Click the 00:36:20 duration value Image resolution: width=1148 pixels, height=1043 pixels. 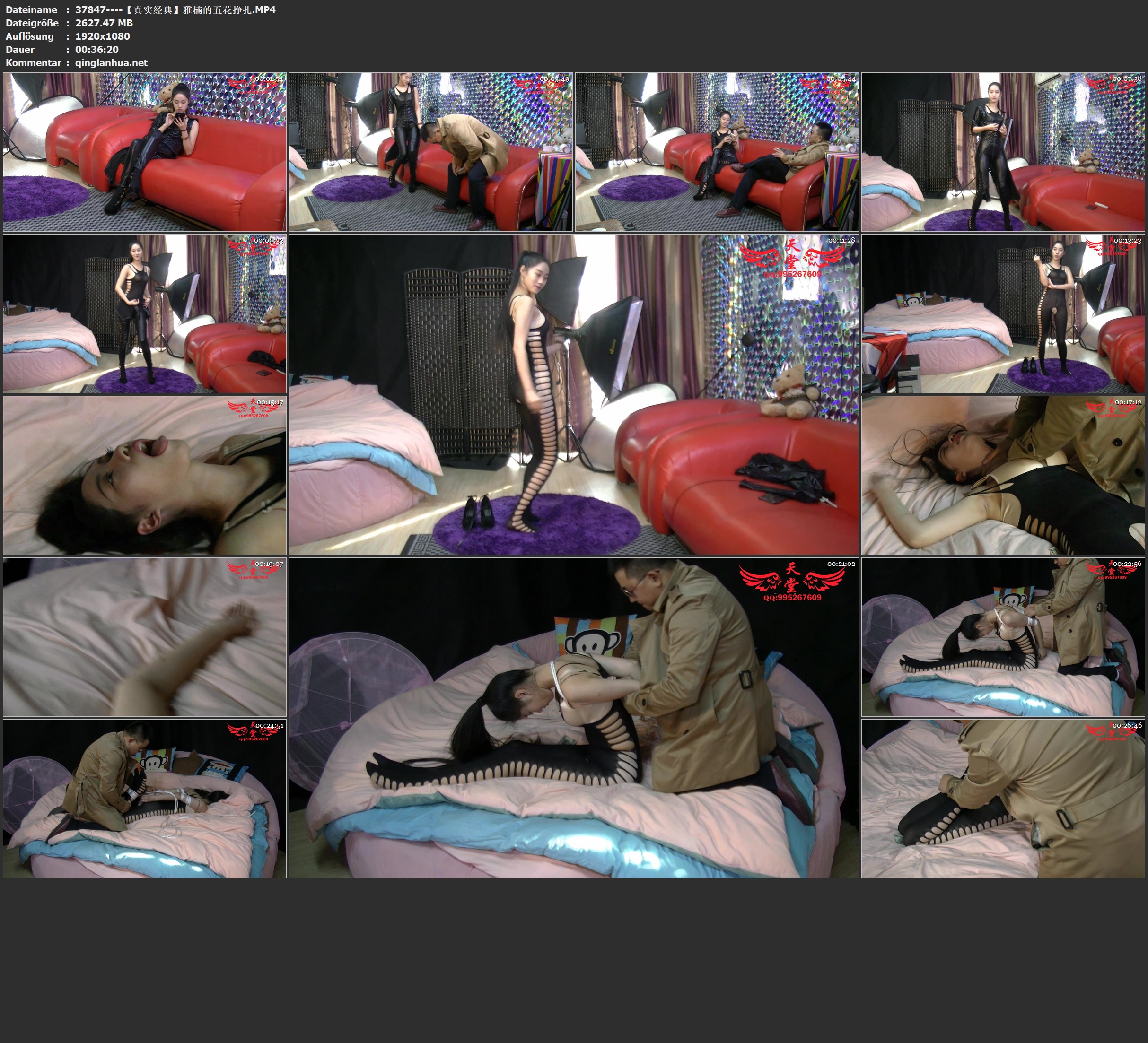coord(97,50)
